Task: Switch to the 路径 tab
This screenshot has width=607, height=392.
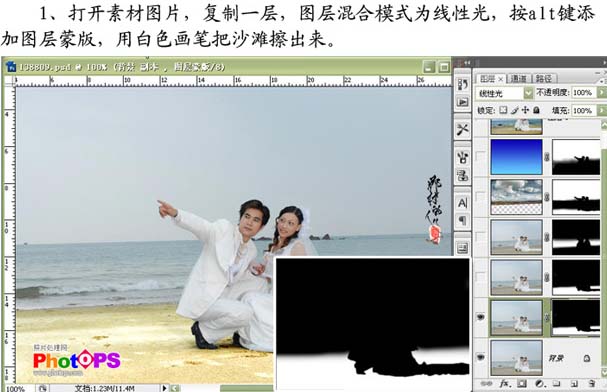Action: (x=544, y=79)
